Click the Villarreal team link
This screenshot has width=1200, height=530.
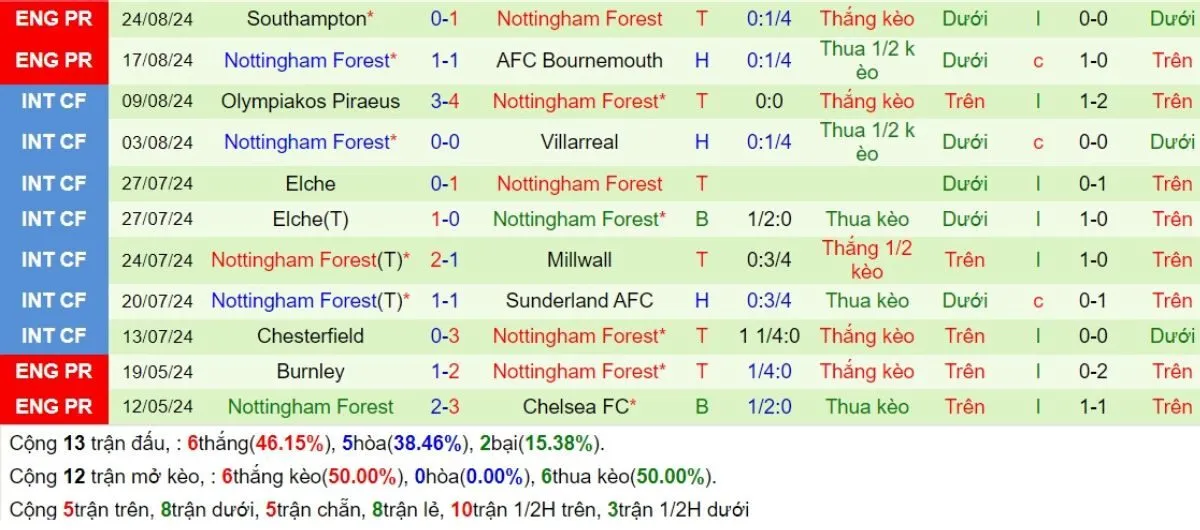579,142
